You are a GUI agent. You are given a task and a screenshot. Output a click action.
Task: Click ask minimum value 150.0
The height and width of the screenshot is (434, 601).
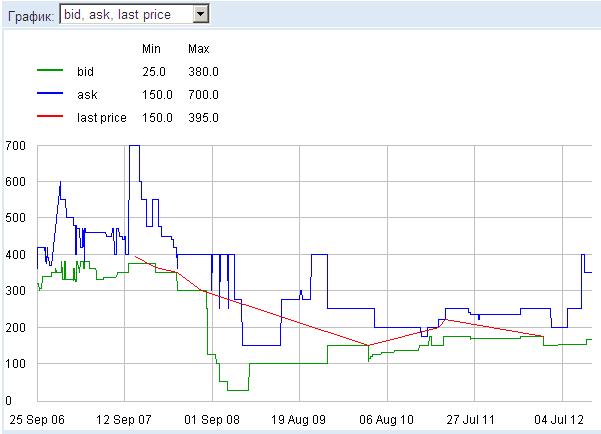157,95
